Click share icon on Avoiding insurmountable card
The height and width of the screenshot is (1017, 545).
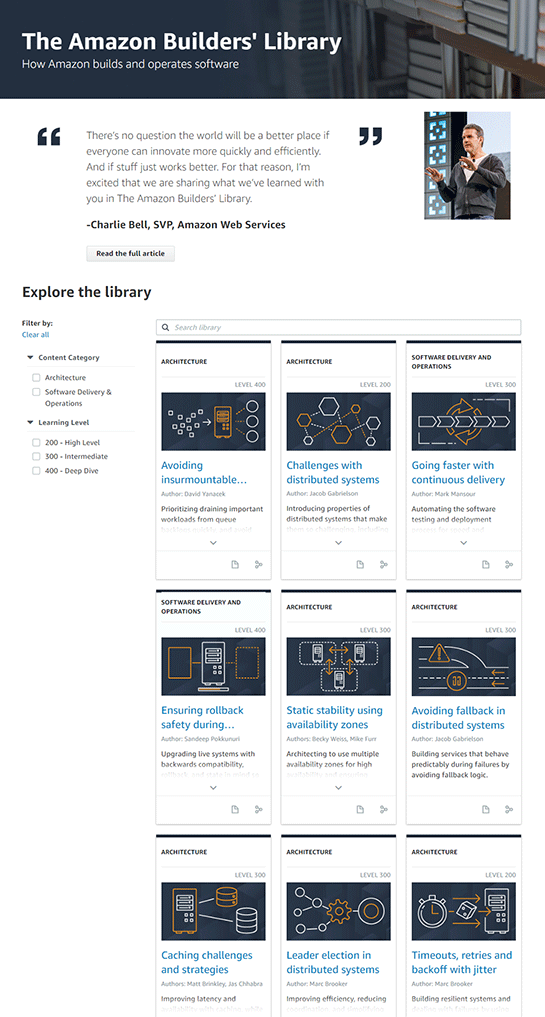coord(258,565)
